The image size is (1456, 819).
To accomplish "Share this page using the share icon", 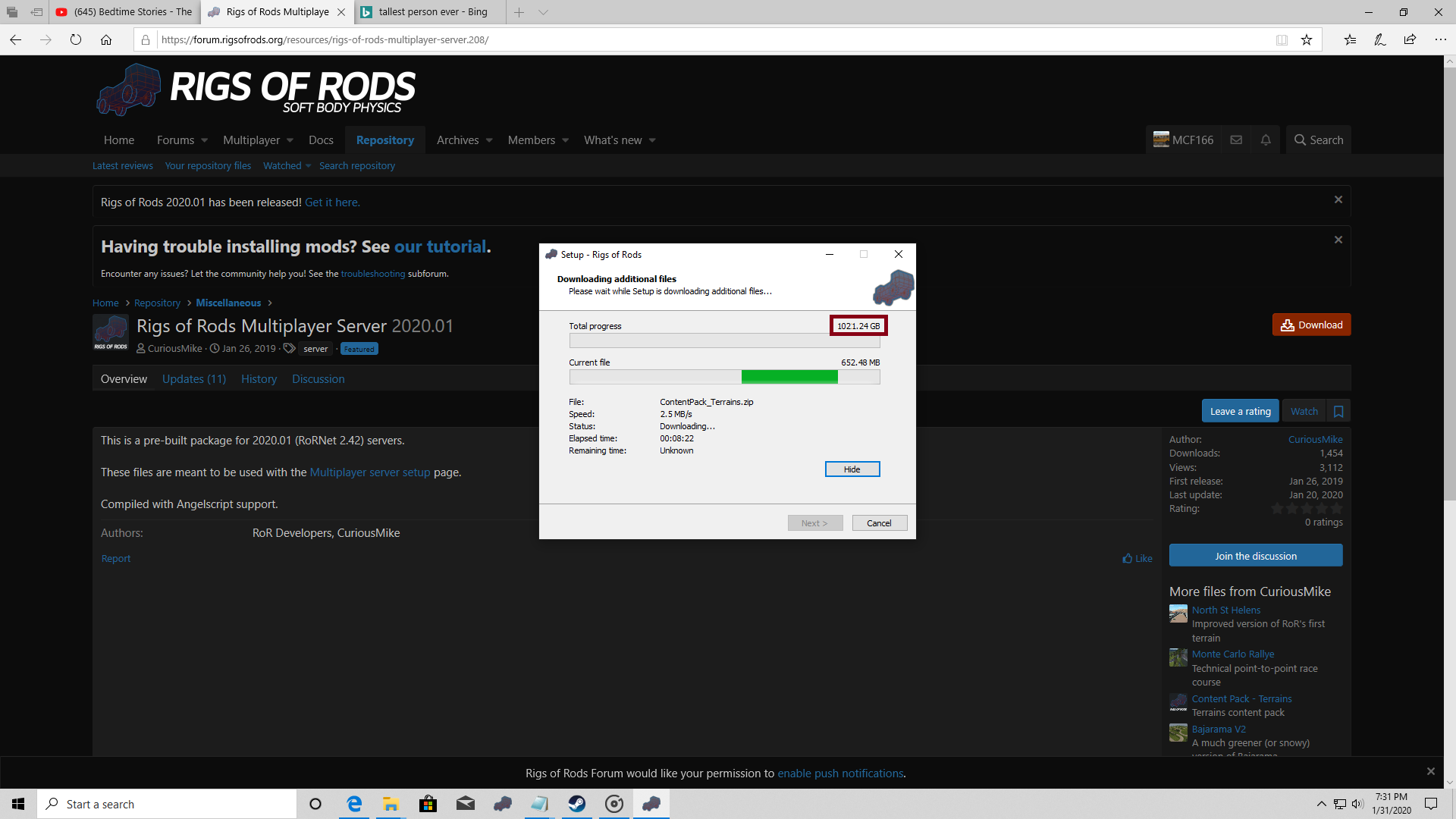I will coord(1410,39).
